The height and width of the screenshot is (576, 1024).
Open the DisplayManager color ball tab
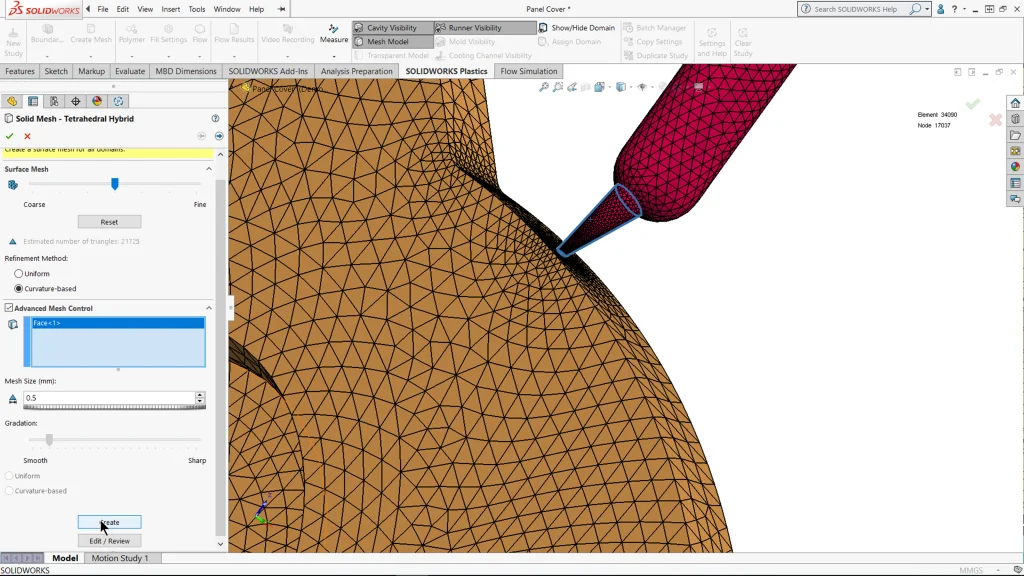(x=97, y=101)
